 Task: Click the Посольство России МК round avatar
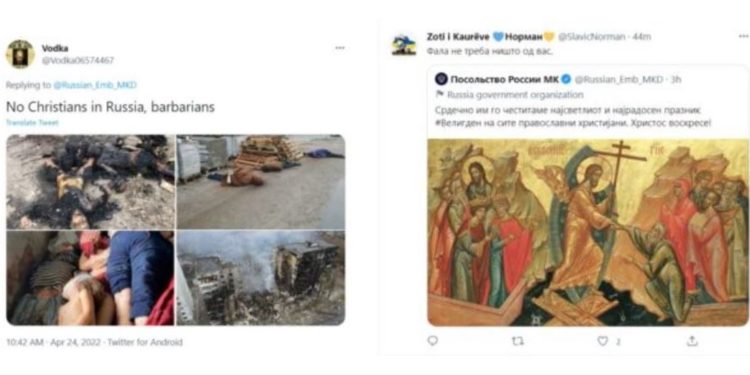pyautogui.click(x=441, y=79)
